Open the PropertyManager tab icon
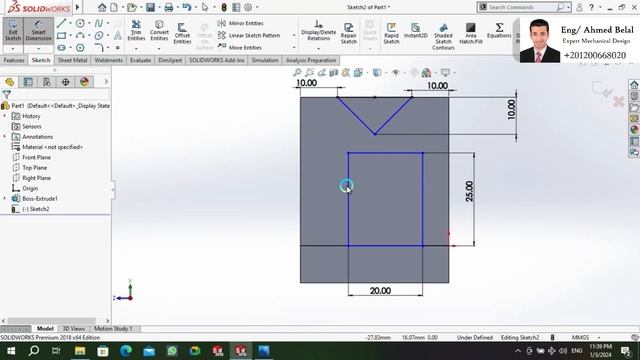640x360 pixels. [28, 82]
